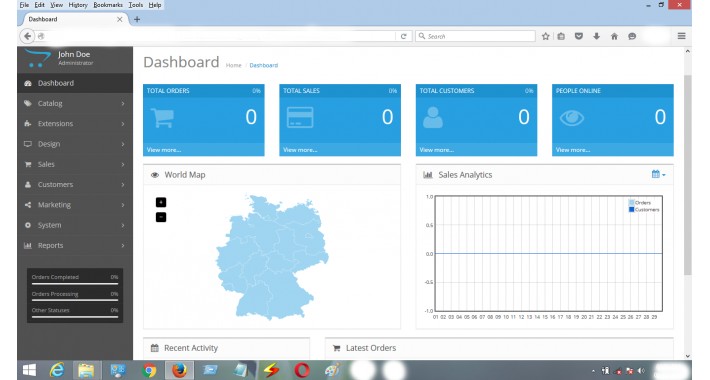
Task: Click the shopping cart icon in Total Orders tile
Action: pyautogui.click(x=162, y=118)
